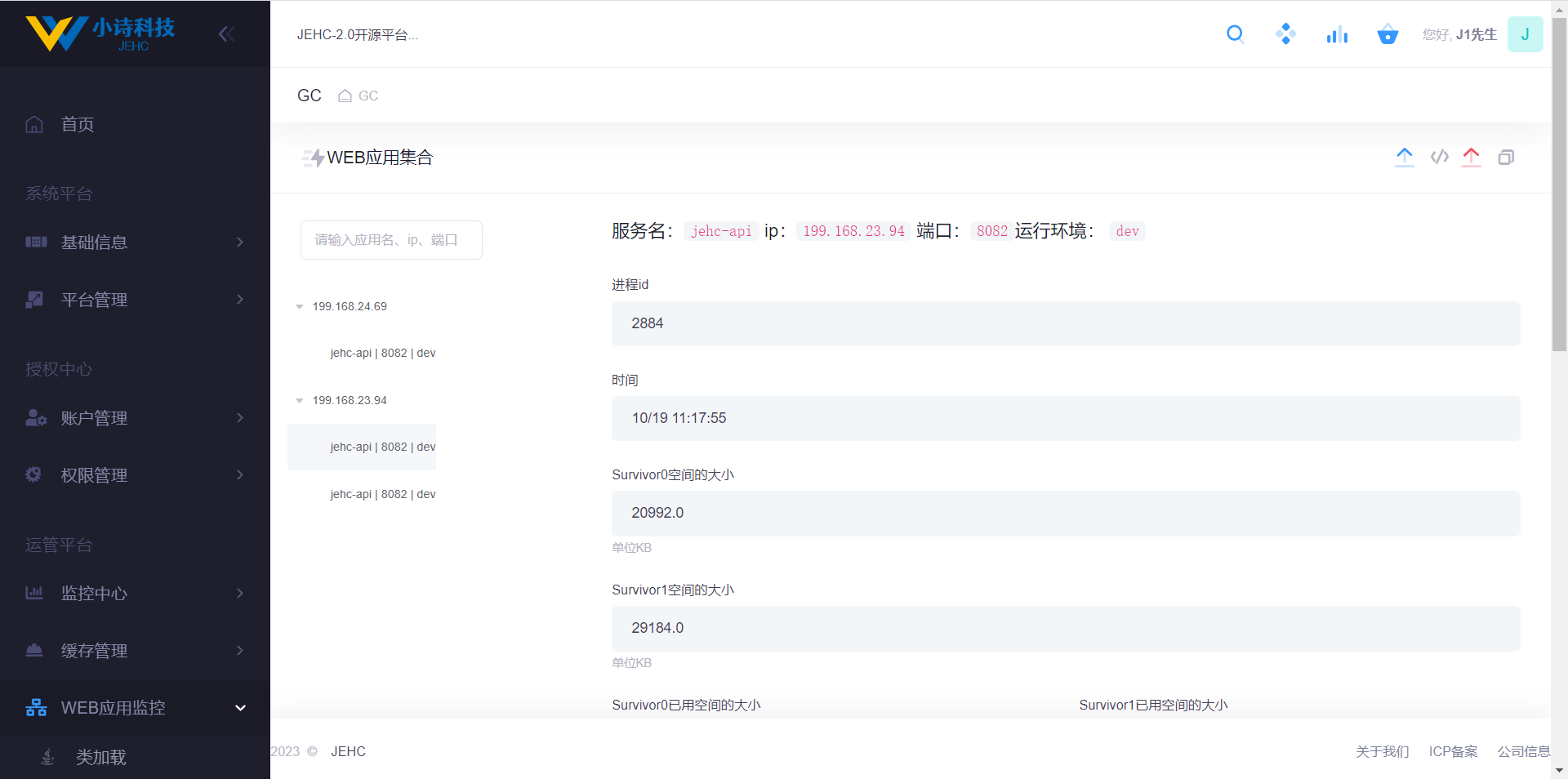Click the blue upload arrow icon
Screen dimensions: 1568x779
click(x=1404, y=157)
